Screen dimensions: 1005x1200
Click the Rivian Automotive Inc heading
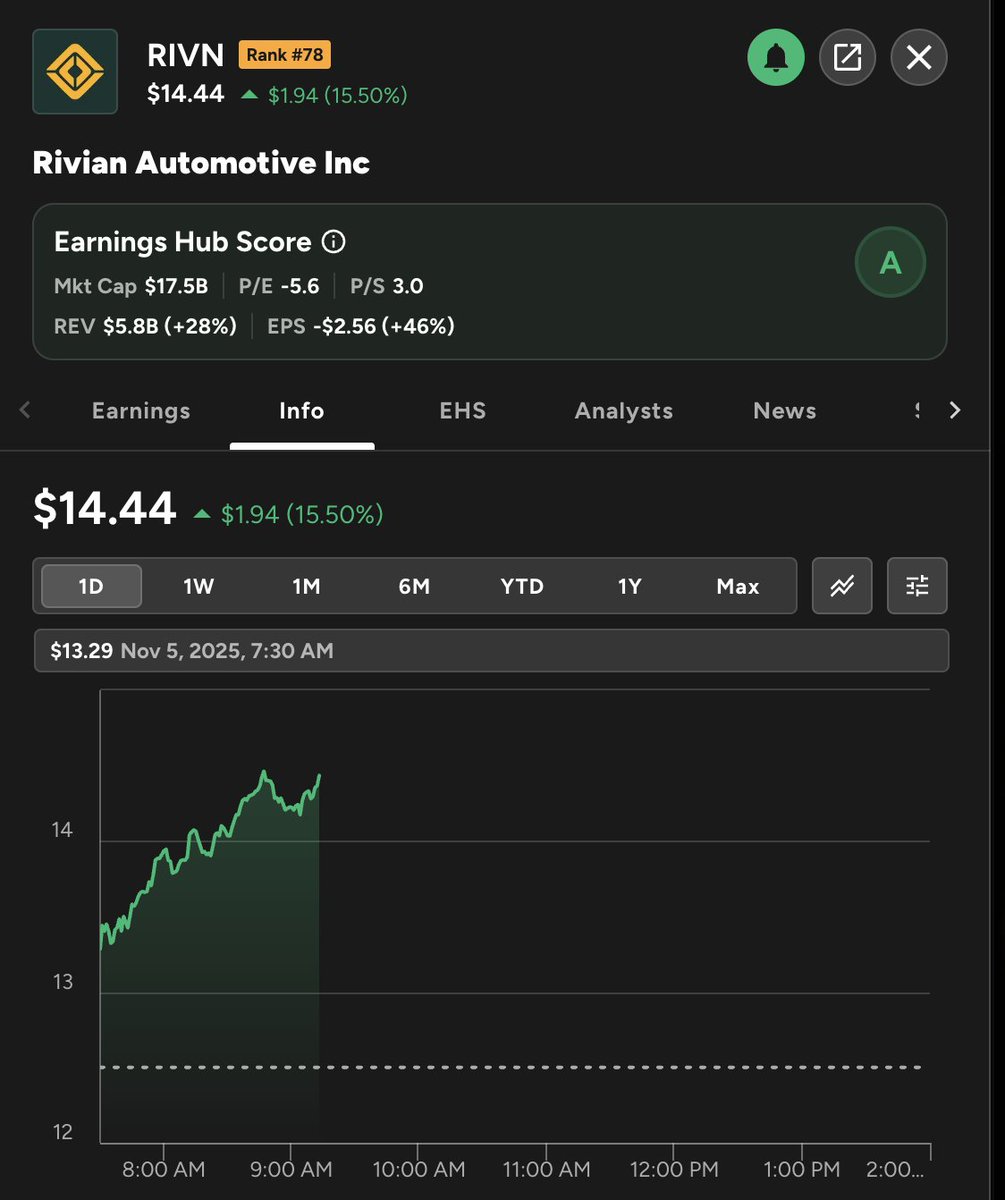[x=201, y=163]
